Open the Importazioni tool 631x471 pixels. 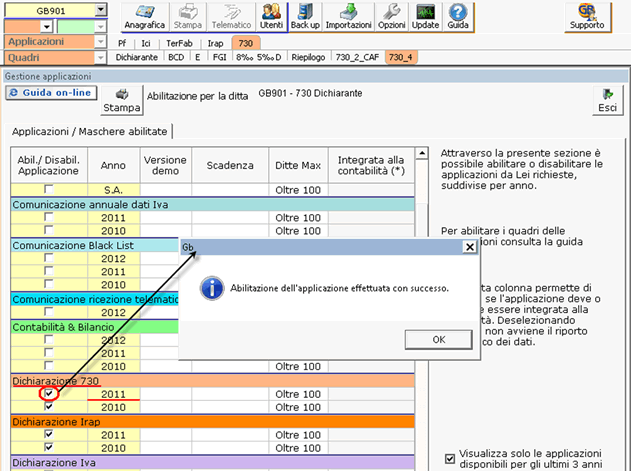click(348, 17)
